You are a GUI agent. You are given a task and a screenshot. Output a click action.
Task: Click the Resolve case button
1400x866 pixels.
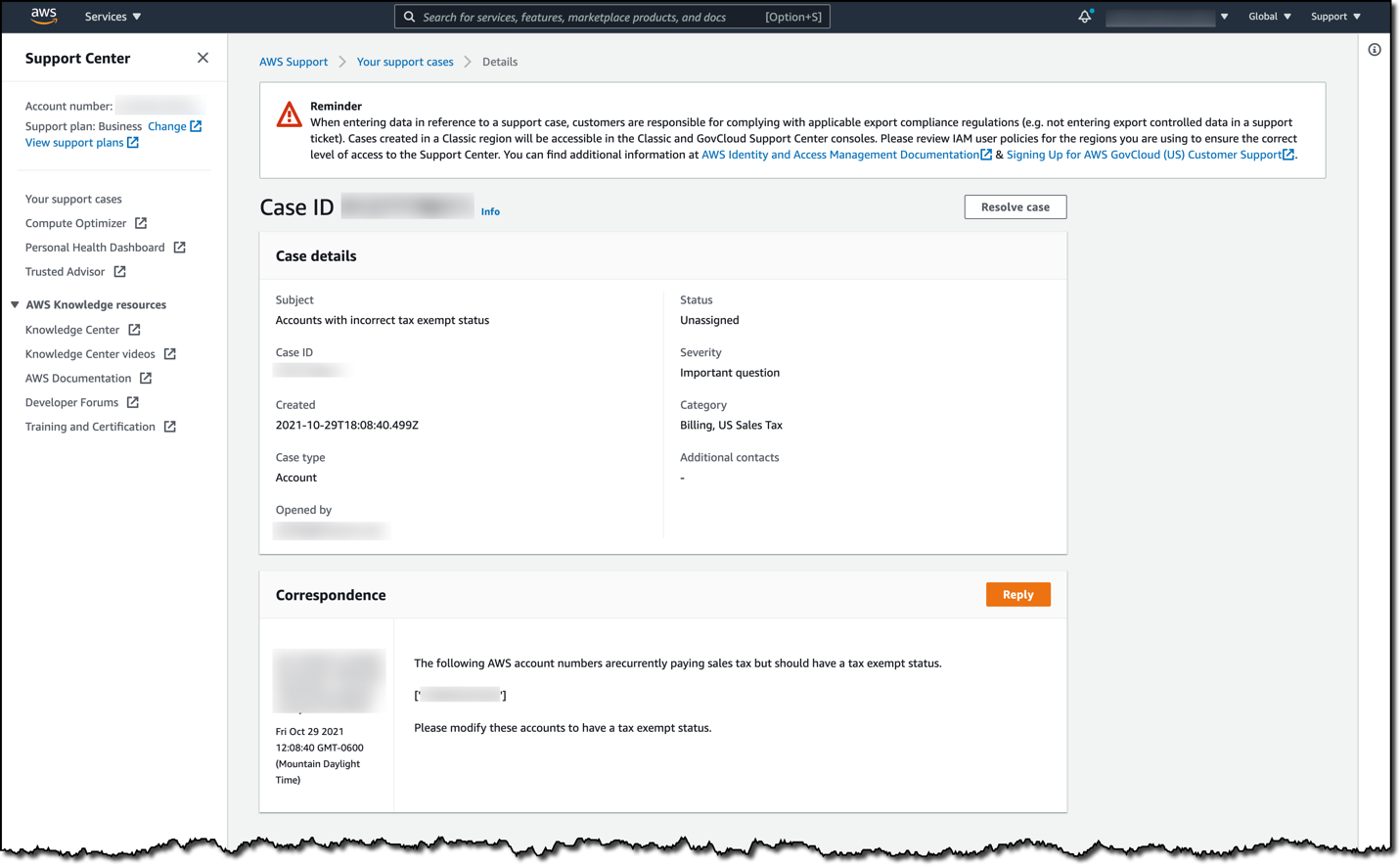1016,207
